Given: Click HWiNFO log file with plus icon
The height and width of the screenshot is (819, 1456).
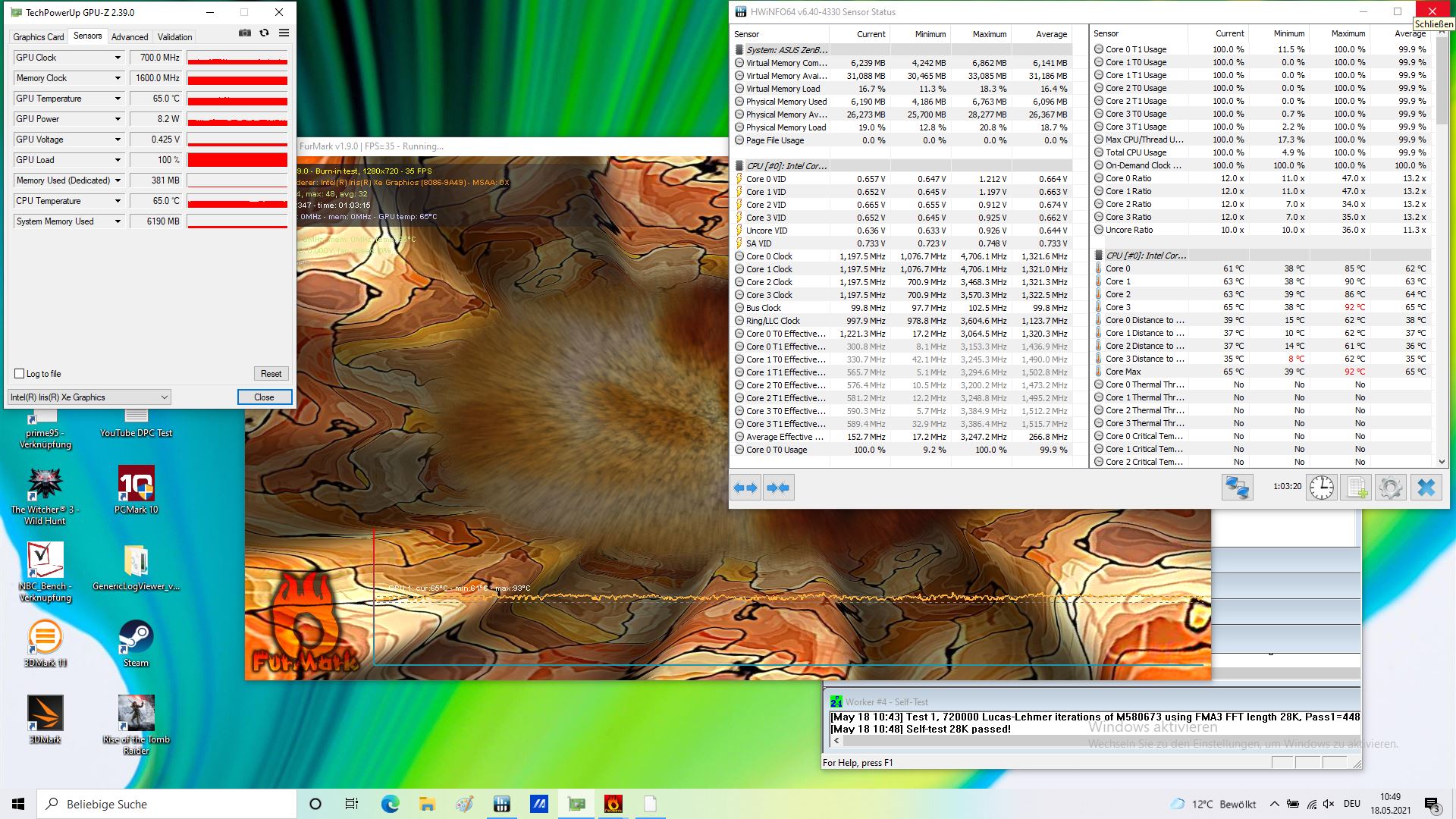Looking at the screenshot, I should tap(1356, 487).
